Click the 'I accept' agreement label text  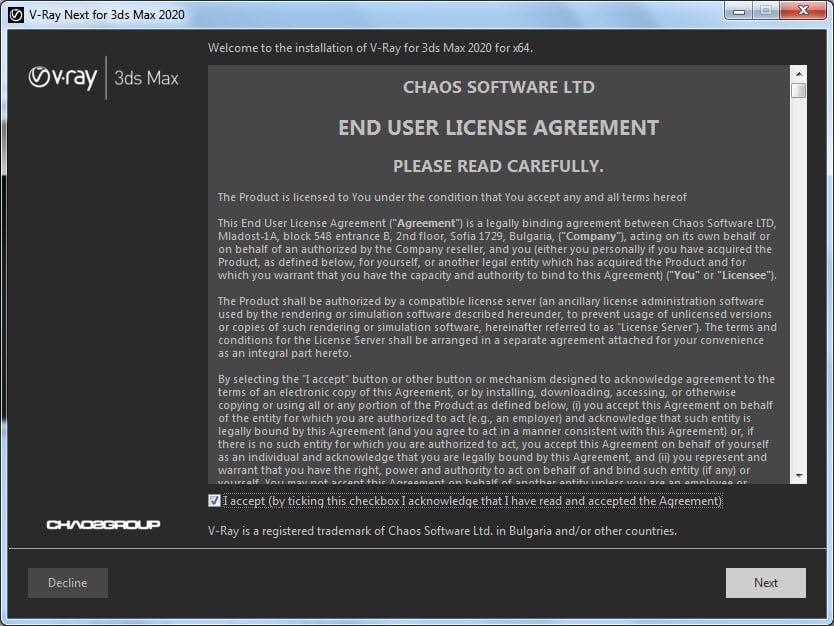[x=472, y=501]
